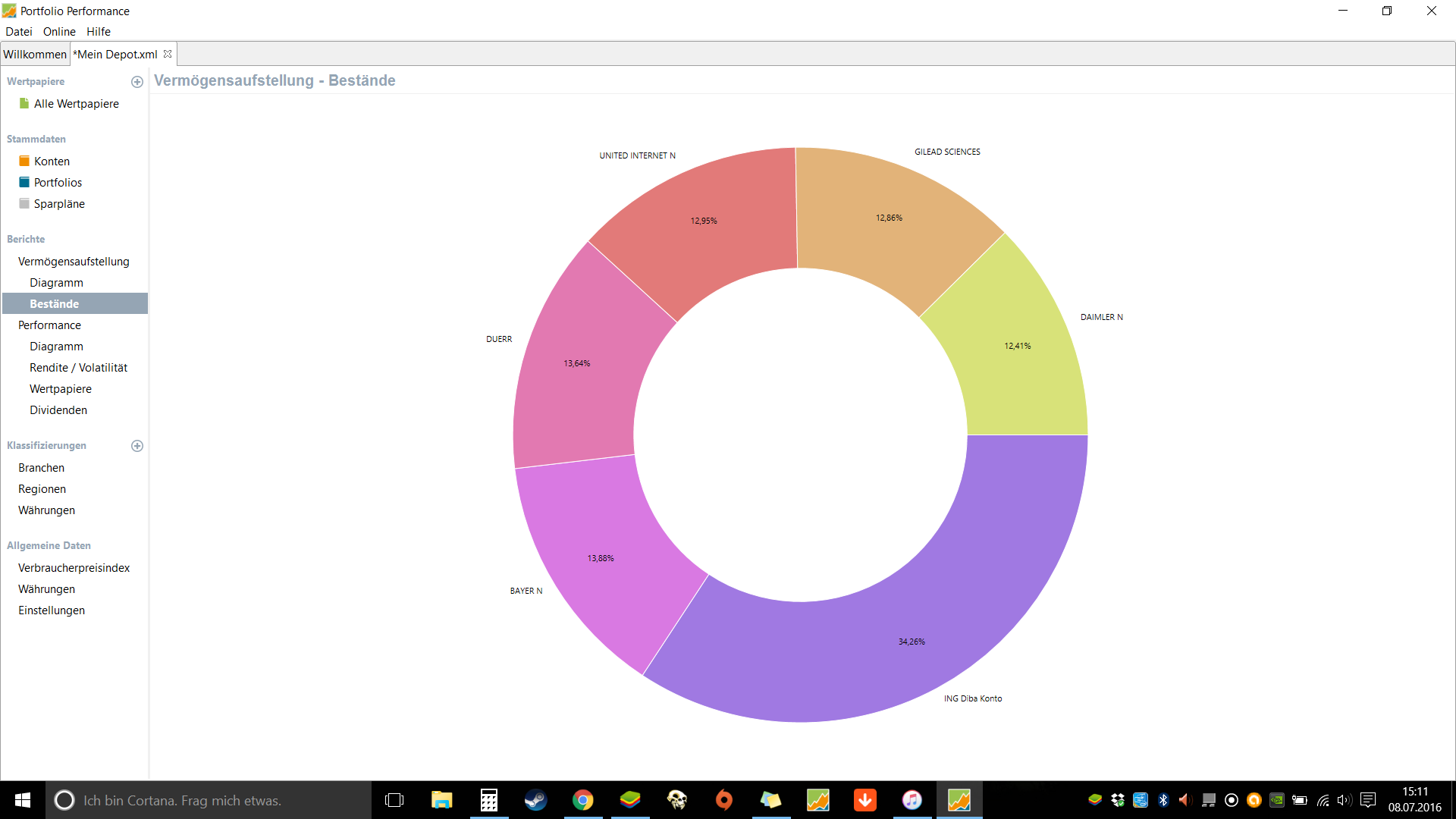This screenshot has width=1456, height=819.
Task: Open the taskbar calculator app
Action: pyautogui.click(x=489, y=800)
